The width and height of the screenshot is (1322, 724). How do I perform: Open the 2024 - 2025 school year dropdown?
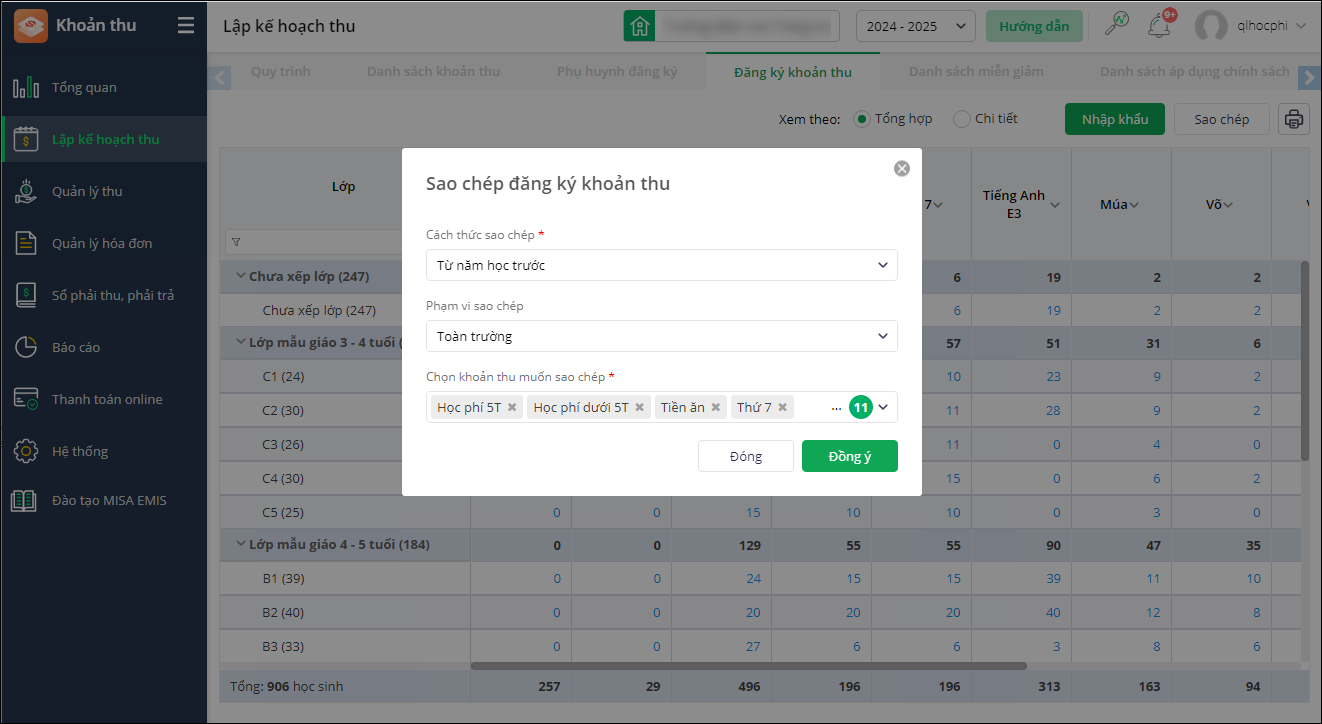pyautogui.click(x=915, y=26)
